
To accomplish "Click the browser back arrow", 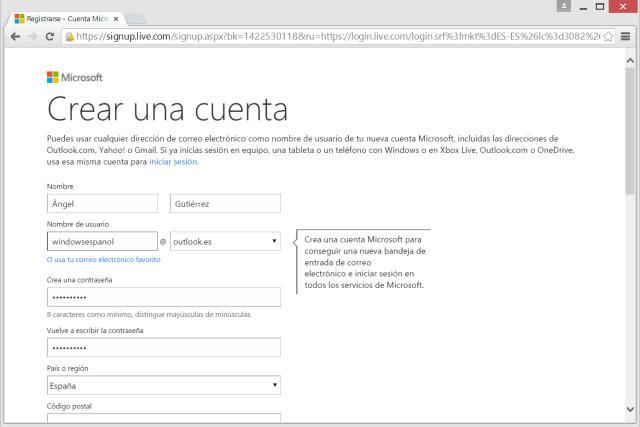I will point(16,37).
